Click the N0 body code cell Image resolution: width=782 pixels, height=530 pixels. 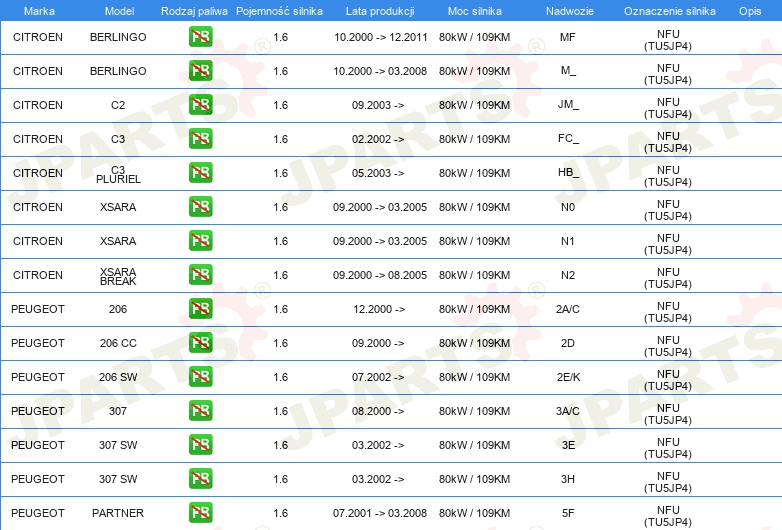tap(568, 207)
